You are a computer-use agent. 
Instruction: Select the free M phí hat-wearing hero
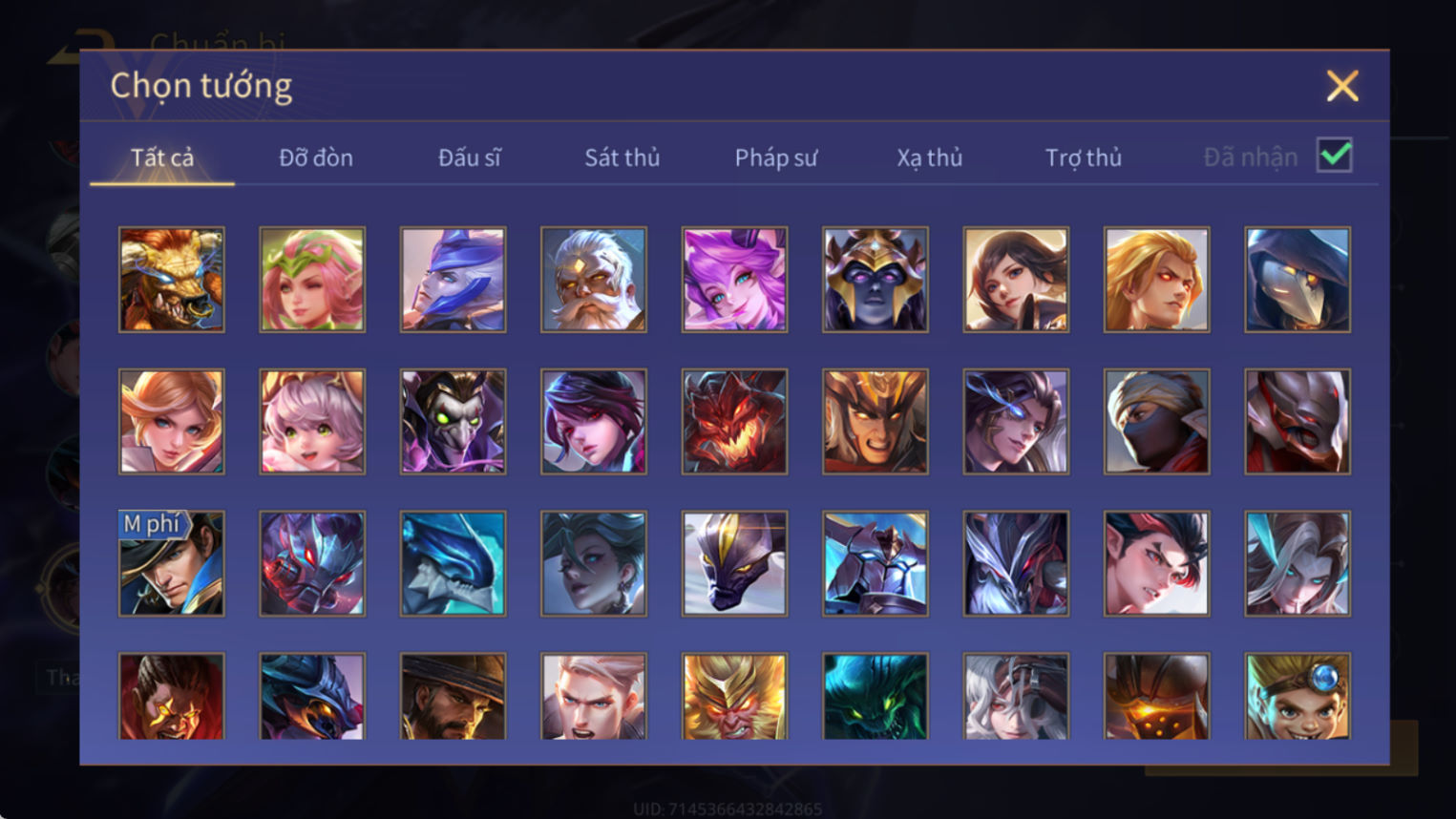coord(172,563)
